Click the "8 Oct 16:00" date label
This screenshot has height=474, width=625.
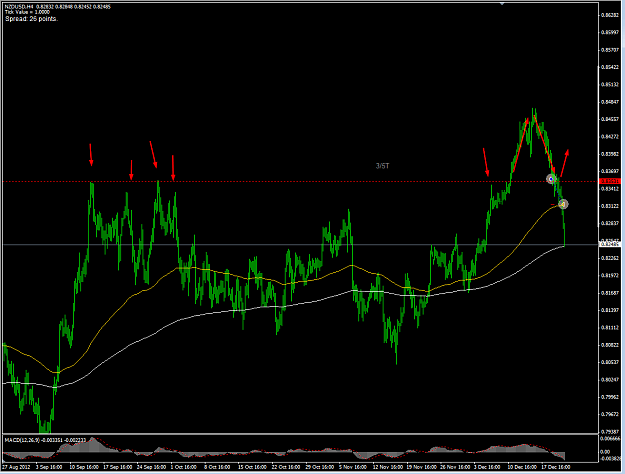(217, 466)
